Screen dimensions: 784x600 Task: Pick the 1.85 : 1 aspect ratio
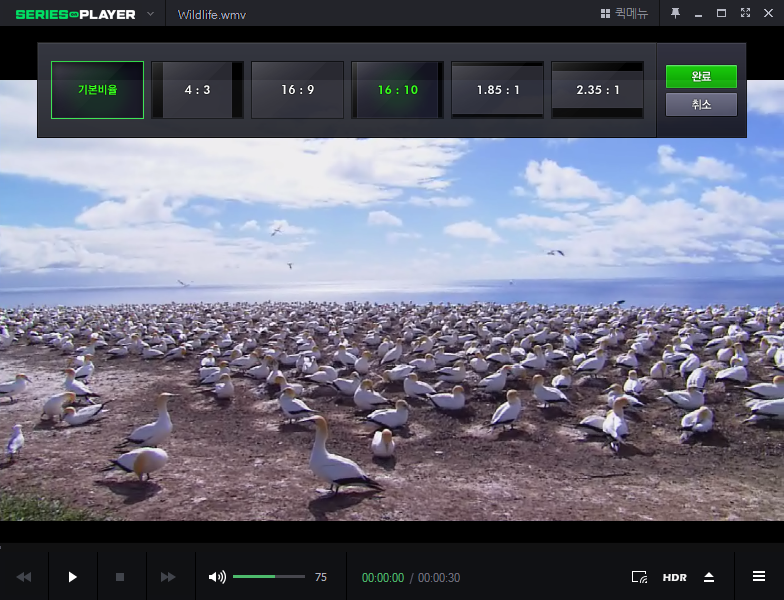click(x=498, y=90)
